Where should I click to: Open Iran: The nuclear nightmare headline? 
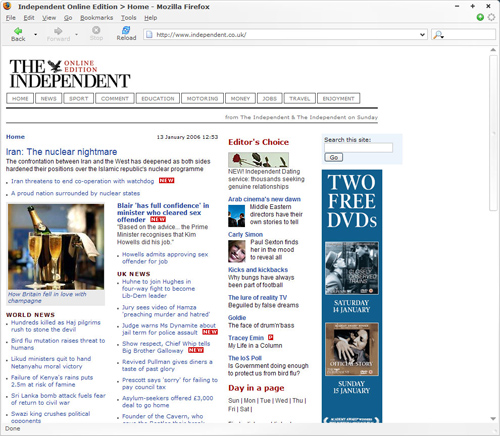(x=61, y=152)
